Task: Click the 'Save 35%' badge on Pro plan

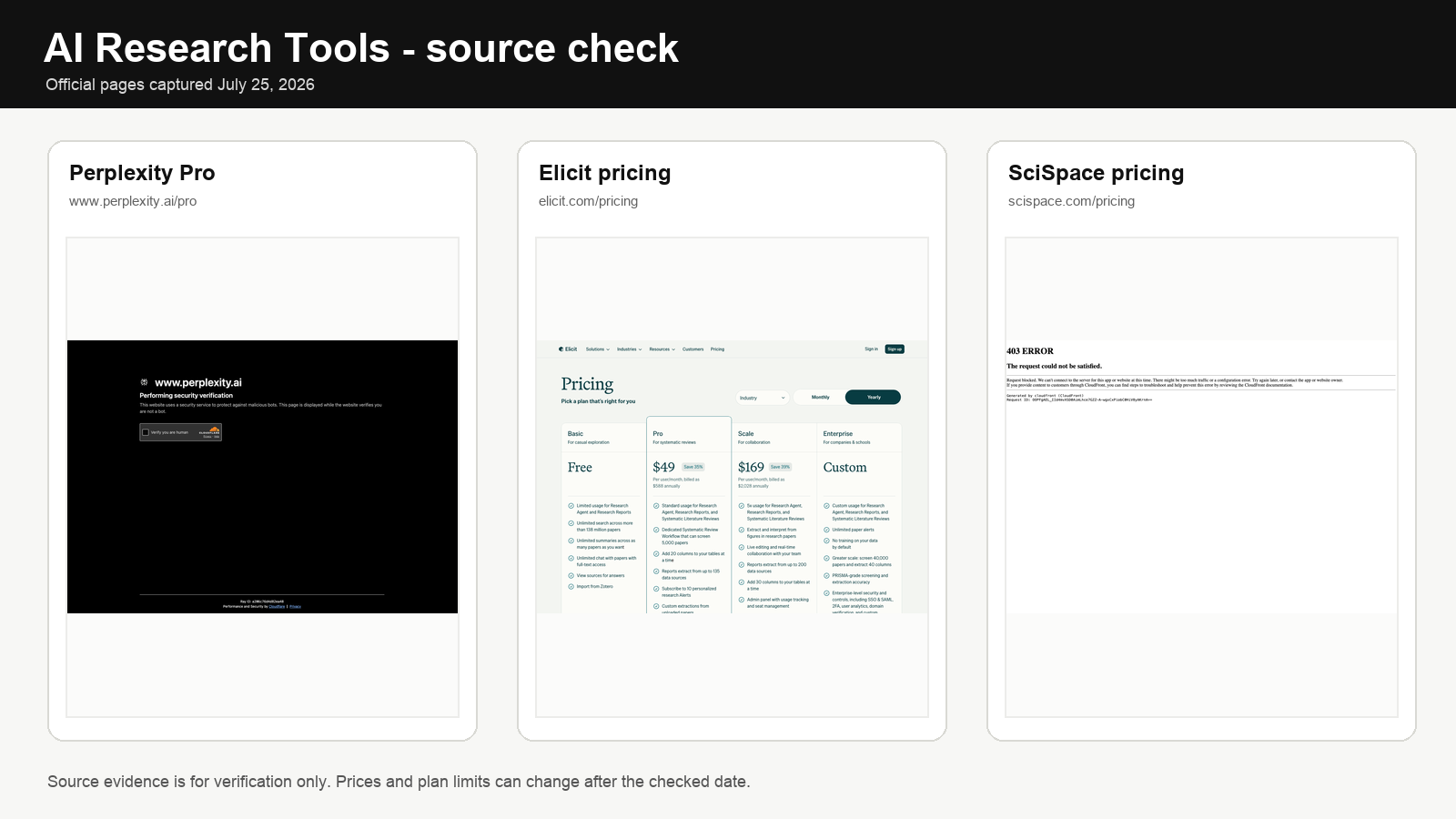Action: [693, 467]
